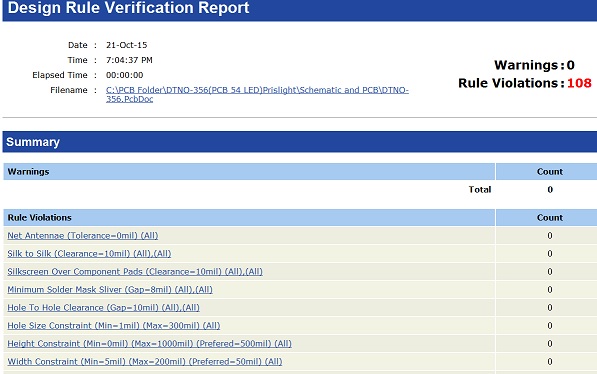
Task: Select the elapsed time 00:00:00
Action: click(125, 75)
